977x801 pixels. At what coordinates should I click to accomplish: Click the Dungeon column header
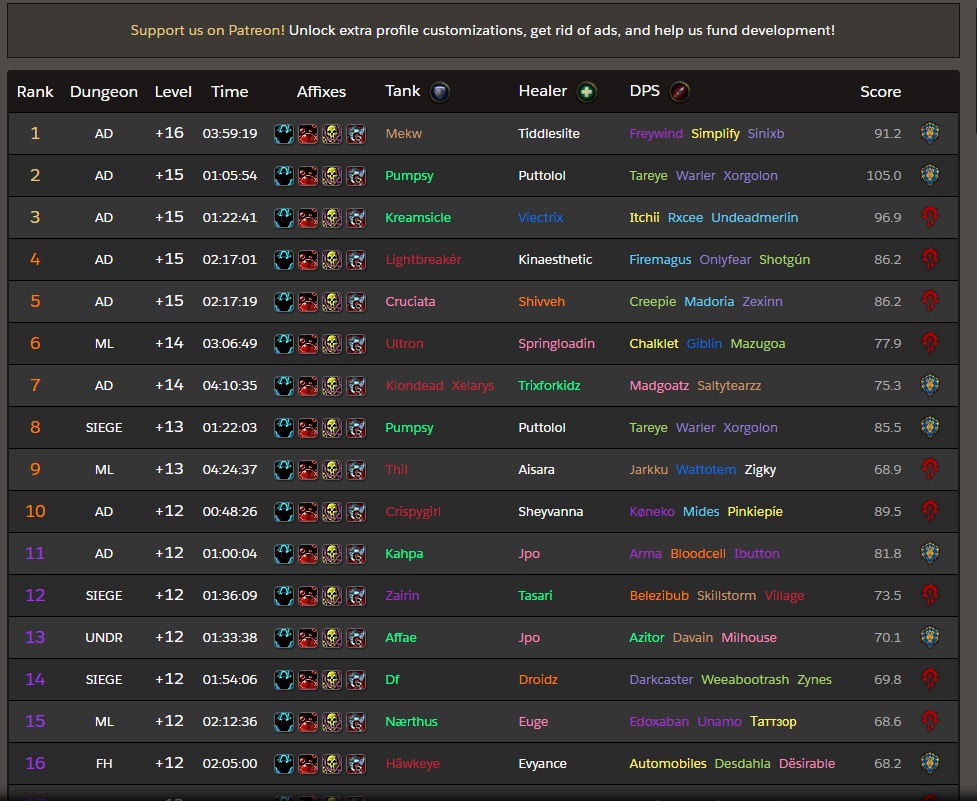pyautogui.click(x=104, y=92)
